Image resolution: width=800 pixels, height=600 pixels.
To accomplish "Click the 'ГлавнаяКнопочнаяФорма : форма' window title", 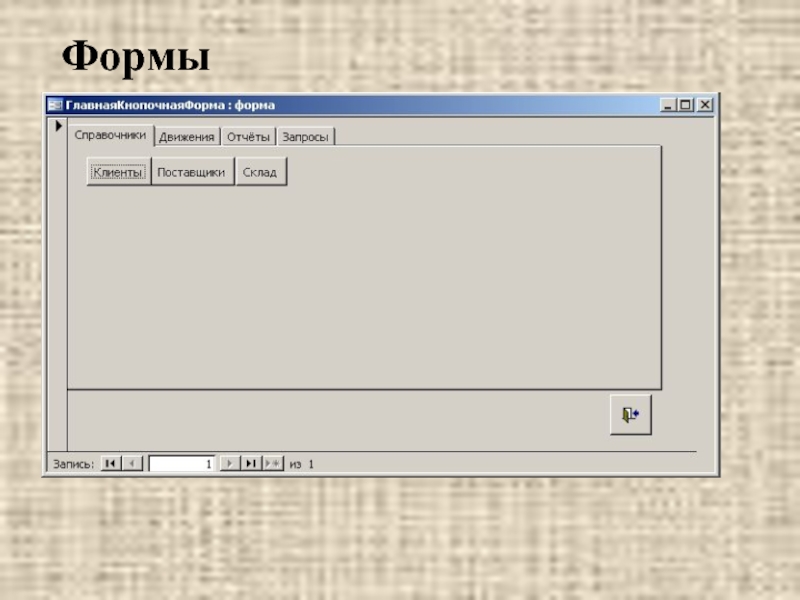I will coord(170,105).
